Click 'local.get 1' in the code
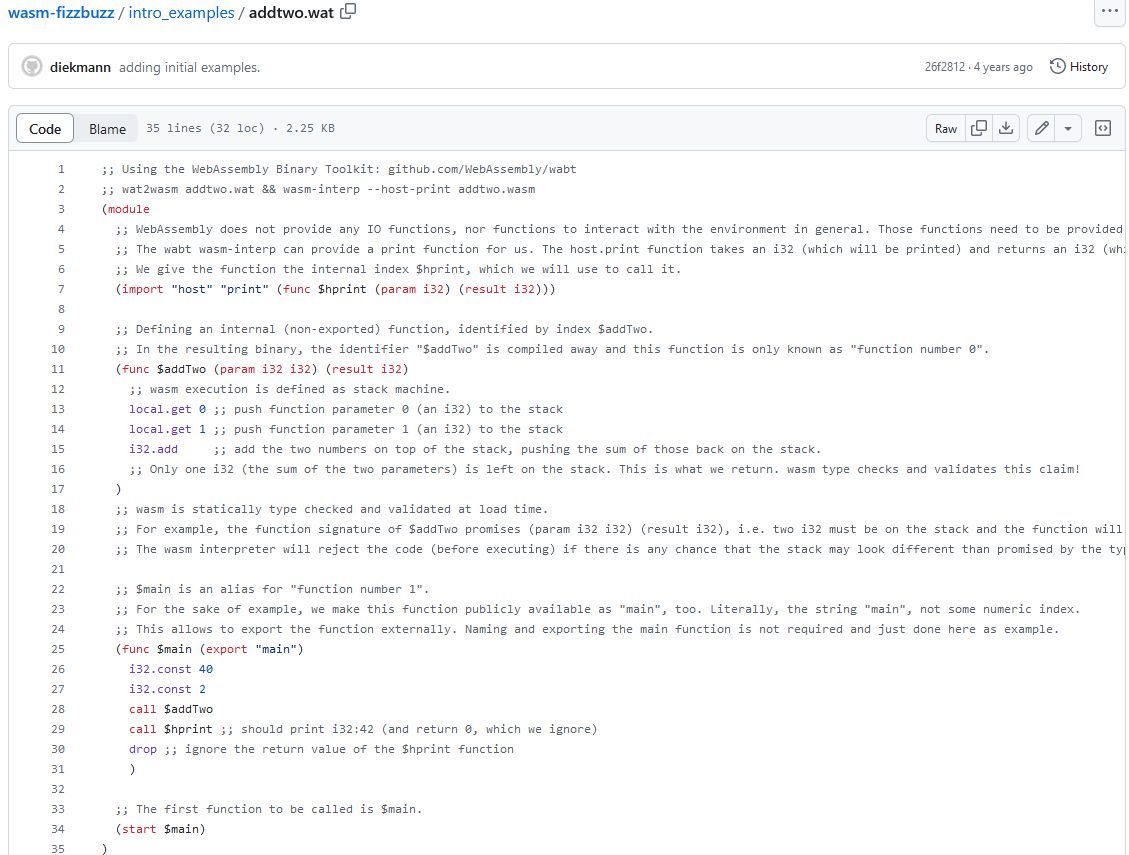1129x855 pixels. 167,429
